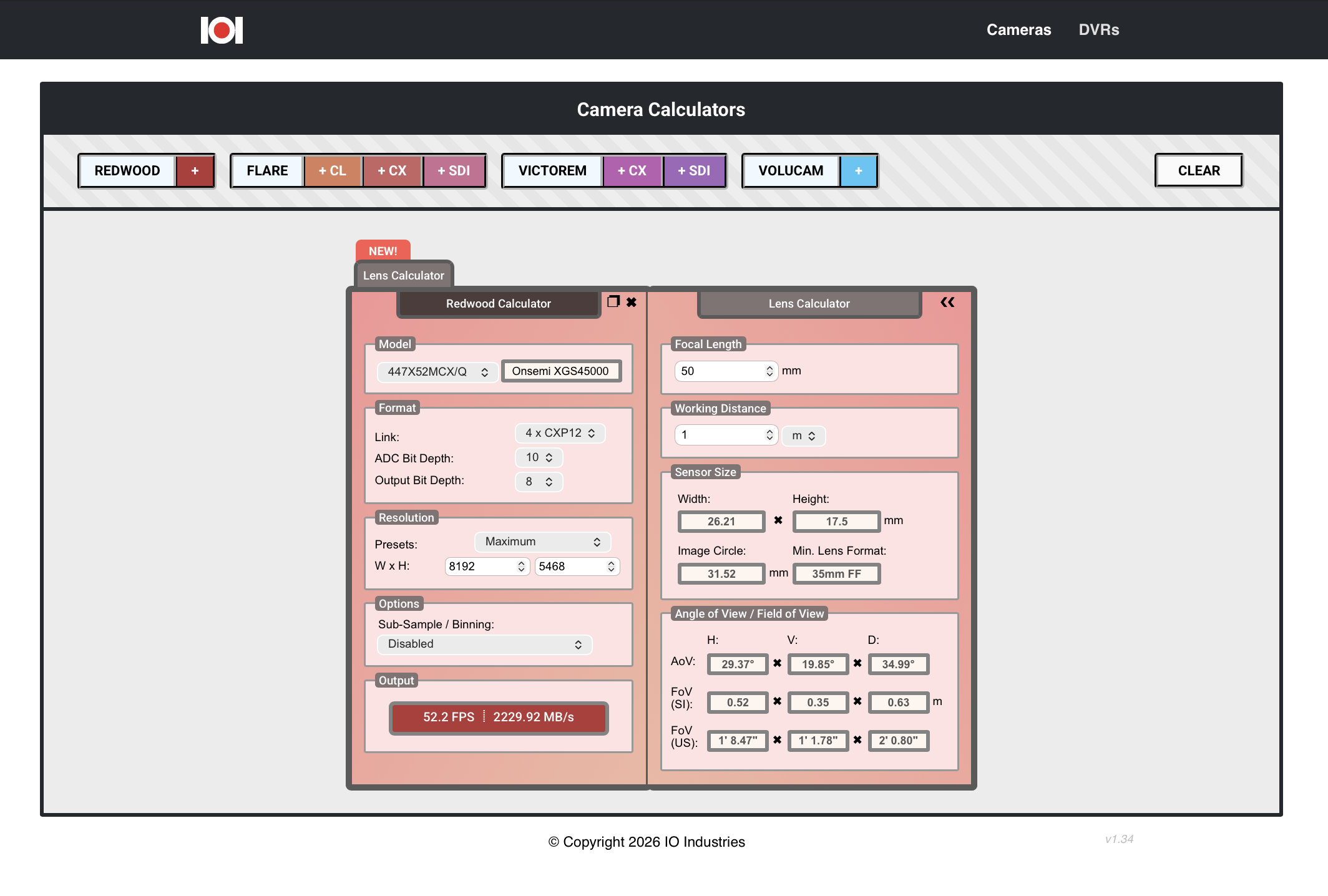Click the VOLUCAM camera button

pyautogui.click(x=791, y=171)
